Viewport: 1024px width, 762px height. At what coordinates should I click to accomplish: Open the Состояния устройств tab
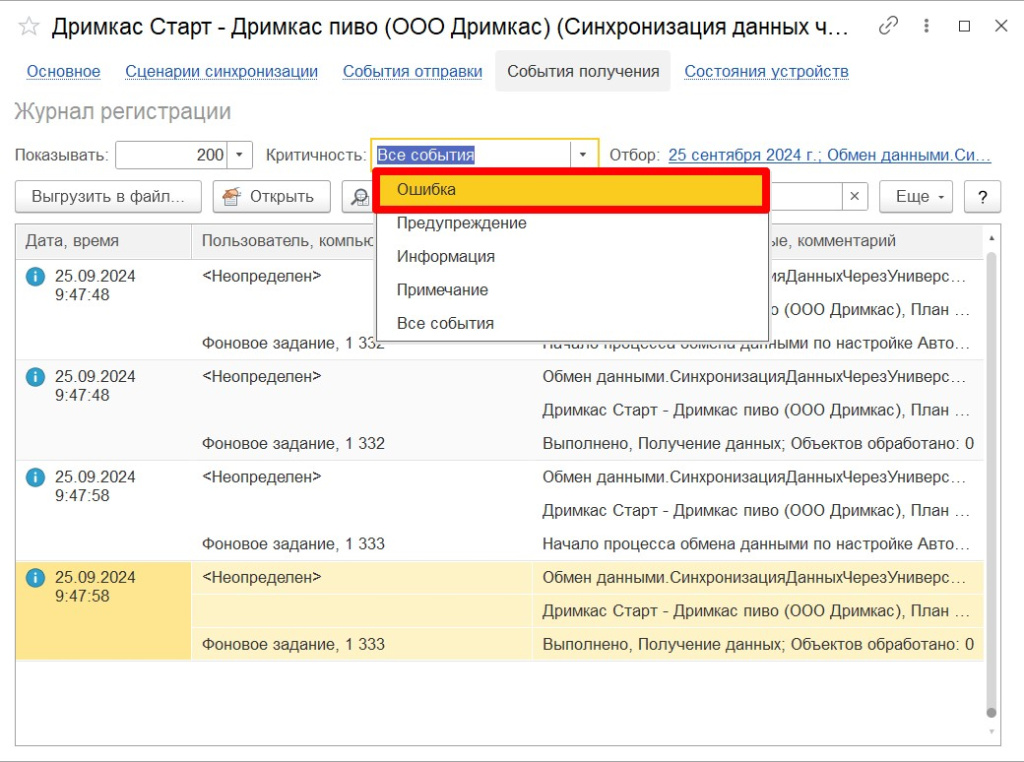766,71
